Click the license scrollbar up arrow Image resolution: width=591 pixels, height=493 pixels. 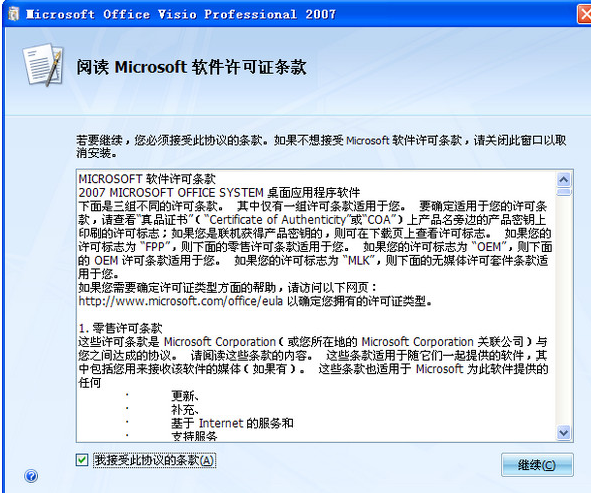coord(563,179)
